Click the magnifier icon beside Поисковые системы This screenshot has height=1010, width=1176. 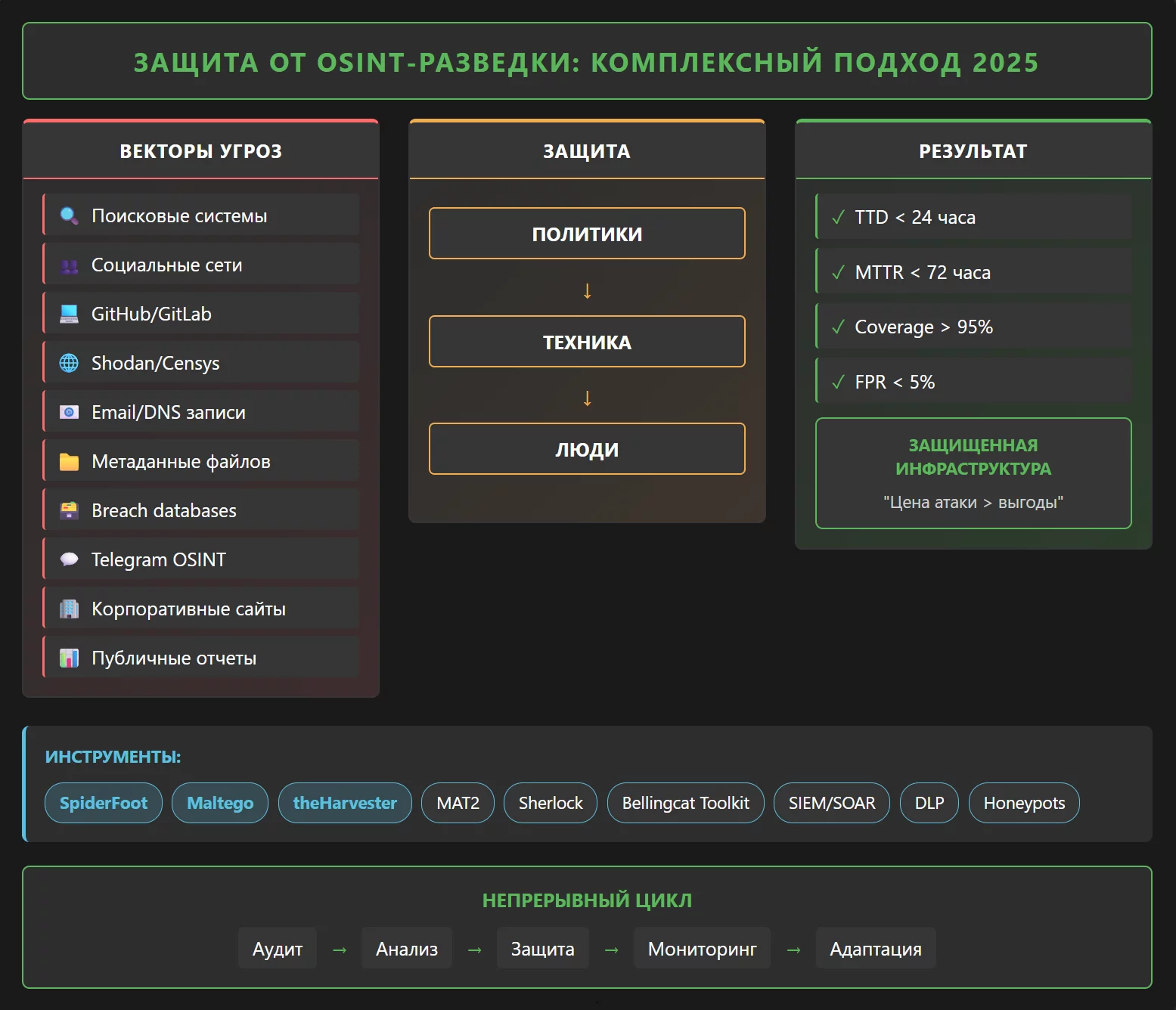point(69,216)
